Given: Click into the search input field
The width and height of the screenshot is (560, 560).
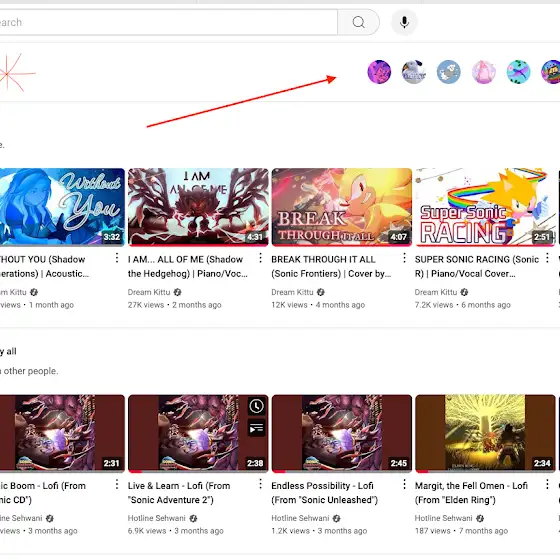Looking at the screenshot, I should 168,22.
